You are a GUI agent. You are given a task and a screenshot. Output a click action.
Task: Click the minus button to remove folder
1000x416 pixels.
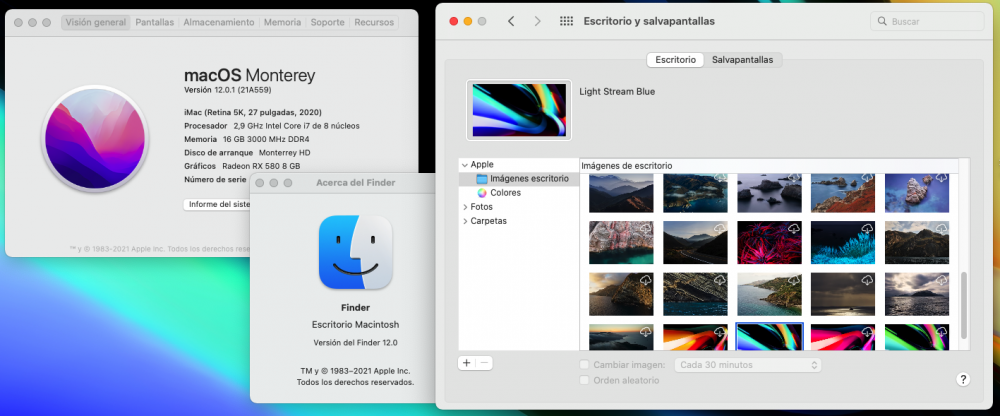point(484,363)
